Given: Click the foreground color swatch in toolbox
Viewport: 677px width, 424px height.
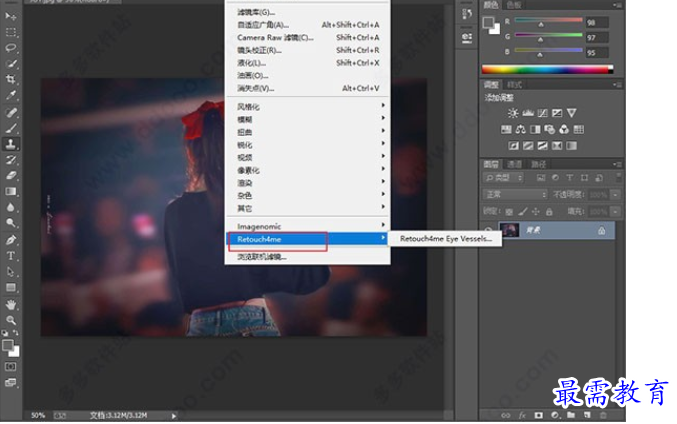Looking at the screenshot, I should [x=8, y=345].
